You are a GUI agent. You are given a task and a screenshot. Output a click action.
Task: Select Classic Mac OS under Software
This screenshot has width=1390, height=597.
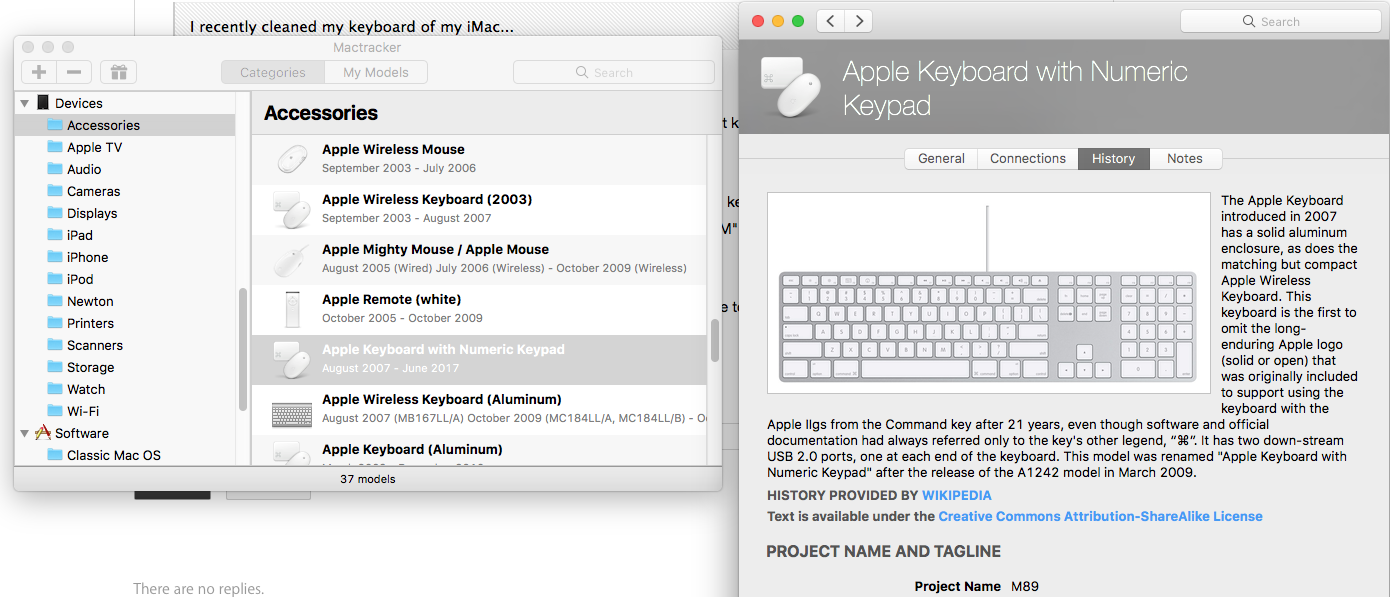tap(125, 455)
